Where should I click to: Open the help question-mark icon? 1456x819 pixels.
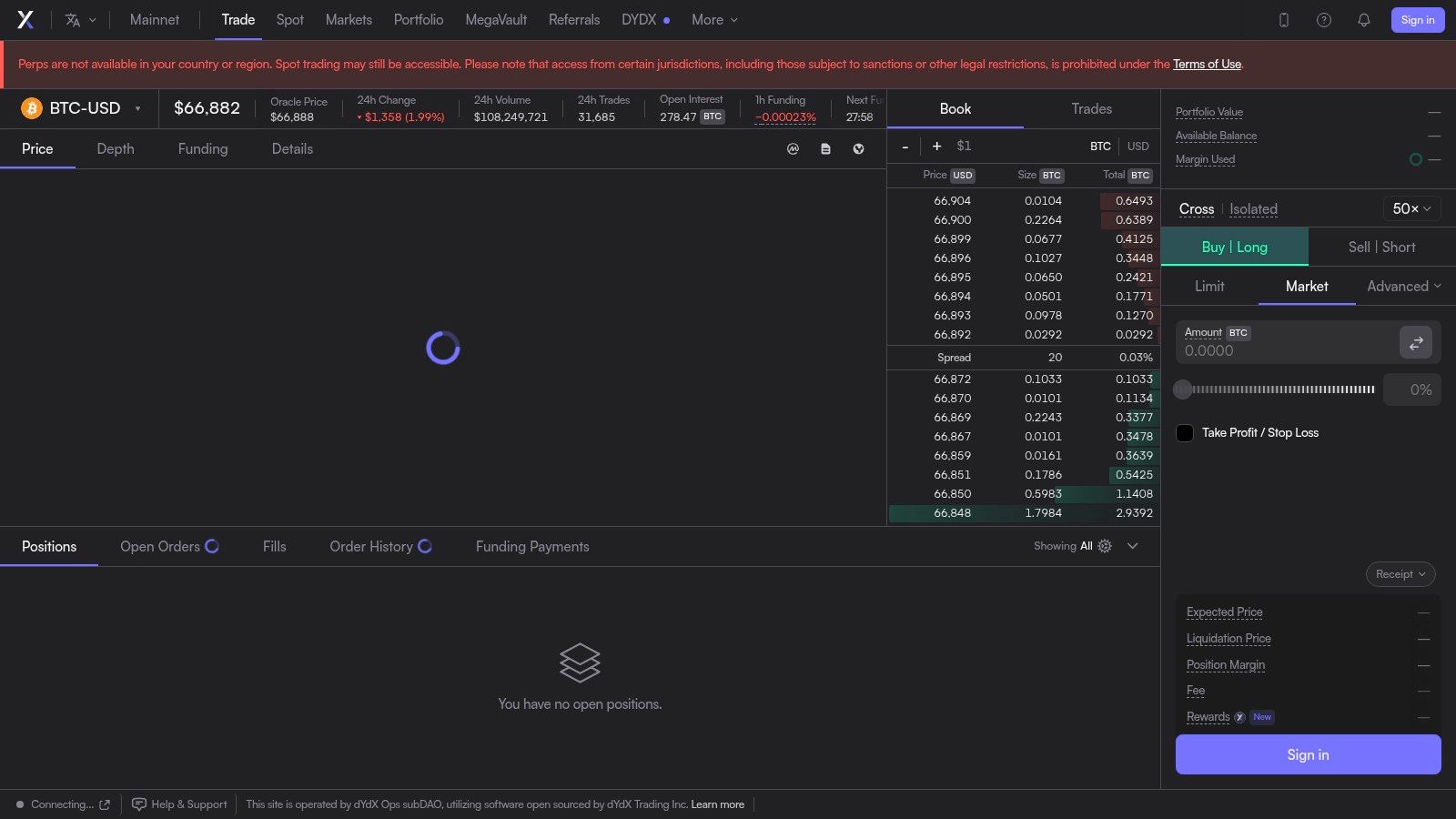[x=1324, y=19]
